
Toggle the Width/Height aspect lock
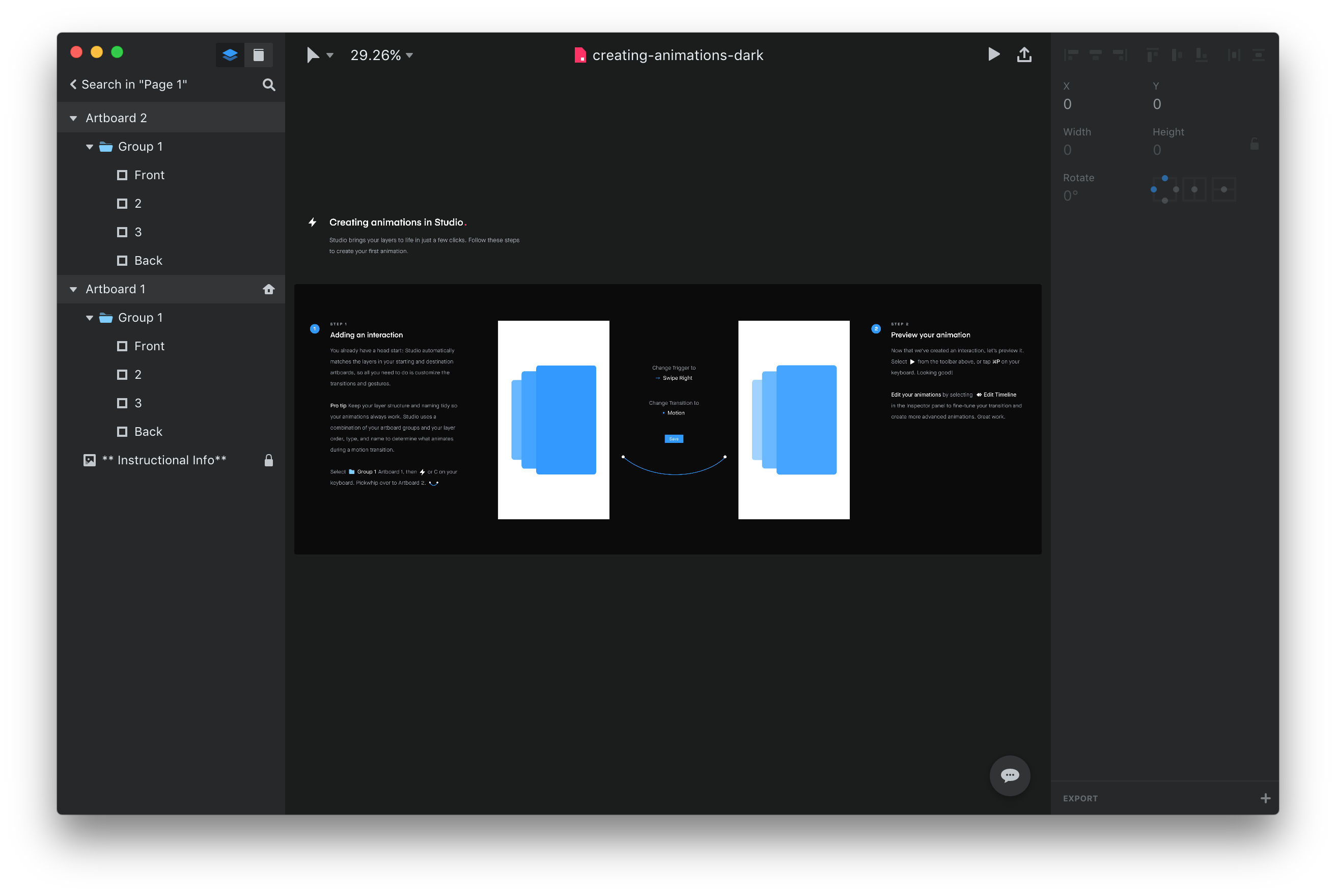click(1255, 144)
